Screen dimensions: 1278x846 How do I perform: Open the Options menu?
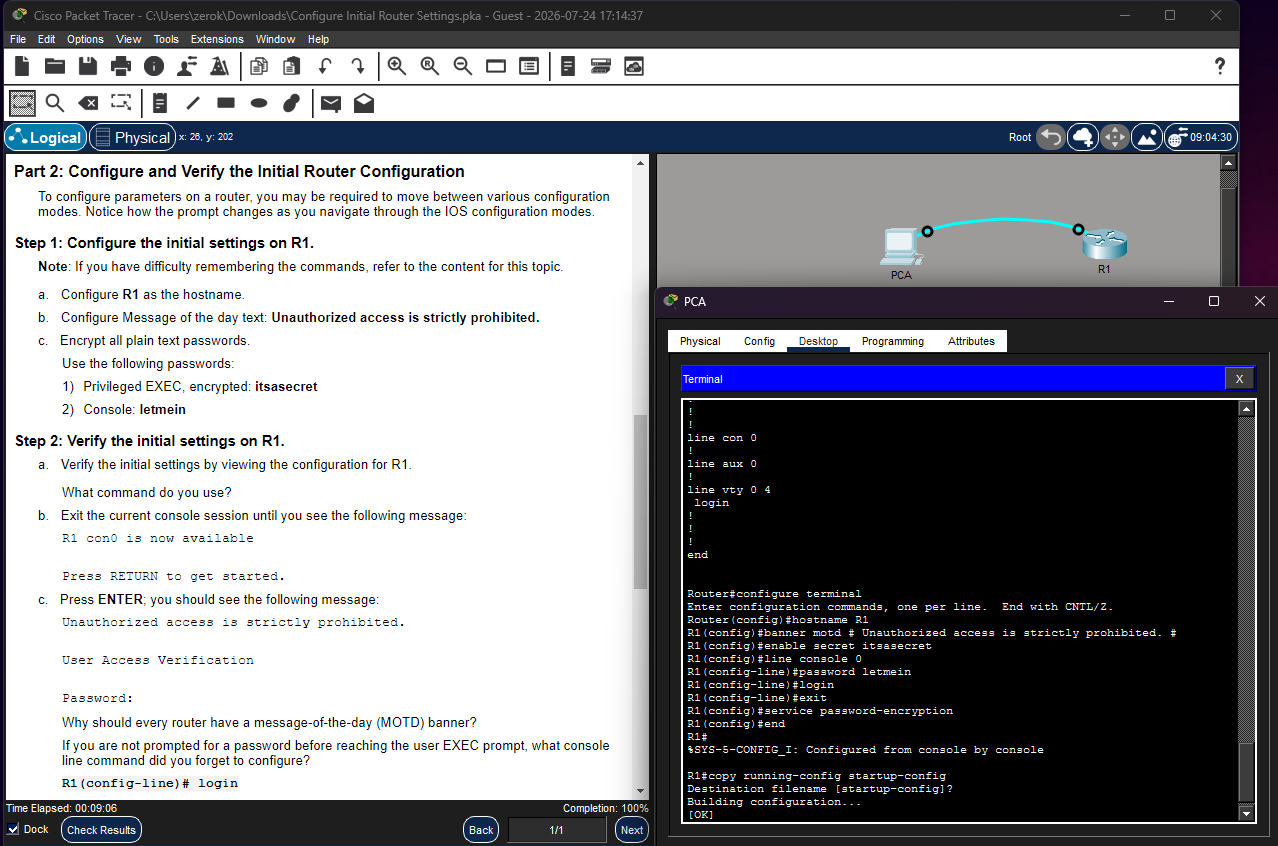coord(85,39)
